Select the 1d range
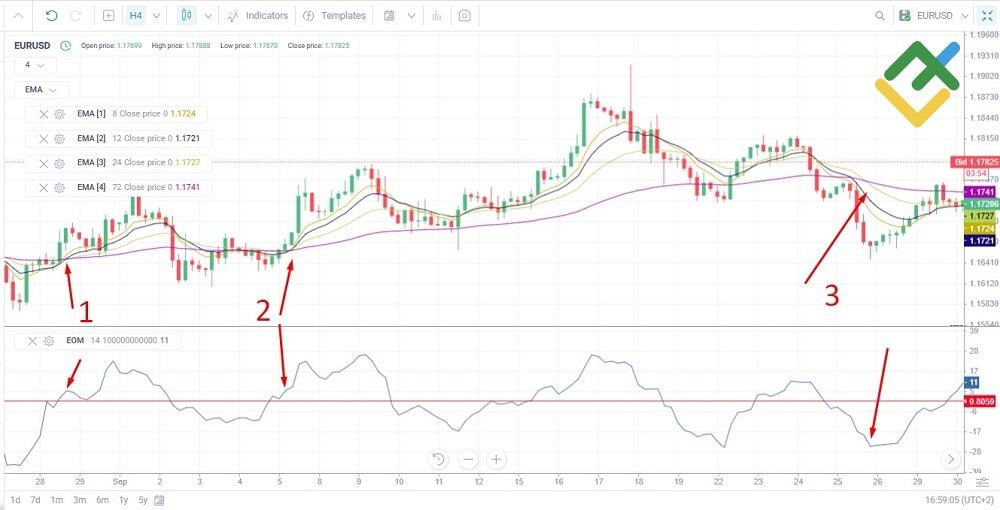 pos(15,500)
